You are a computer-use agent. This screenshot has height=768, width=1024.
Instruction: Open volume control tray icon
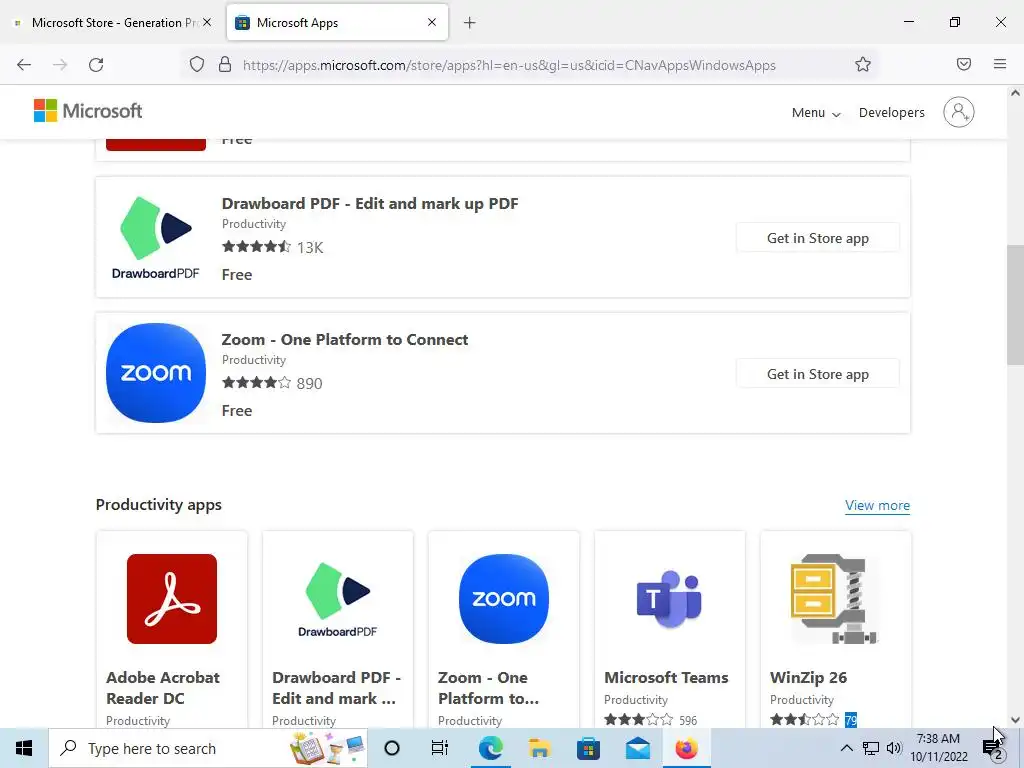click(894, 748)
